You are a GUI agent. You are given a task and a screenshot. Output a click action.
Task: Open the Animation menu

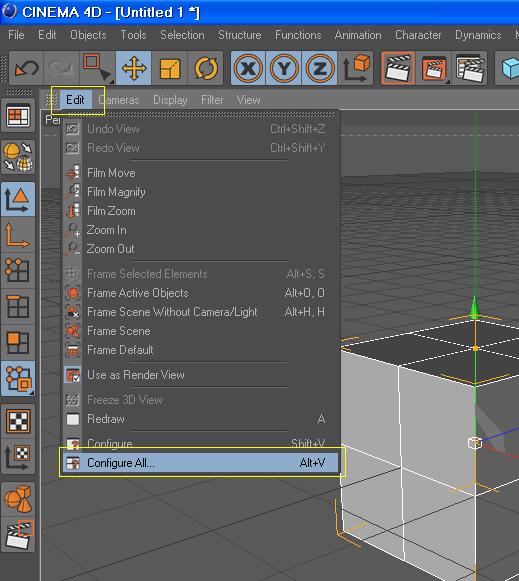358,35
